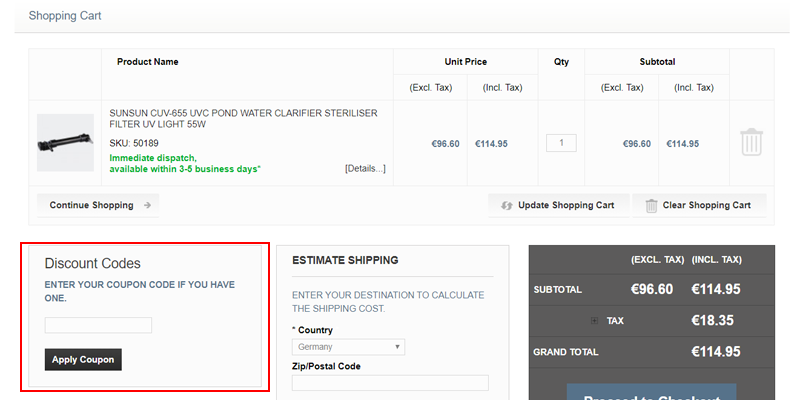
Task: Open the Country dropdown showing Germany
Action: coord(348,347)
